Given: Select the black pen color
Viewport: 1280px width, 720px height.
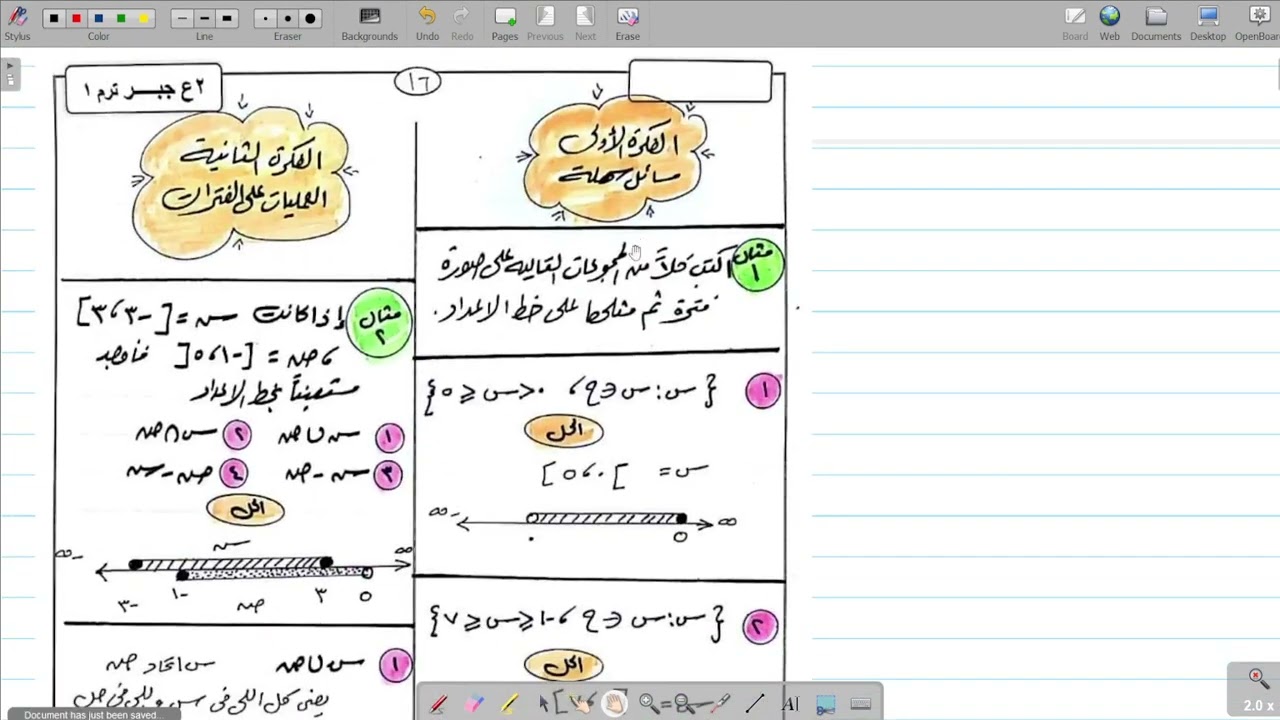Looking at the screenshot, I should [54, 18].
